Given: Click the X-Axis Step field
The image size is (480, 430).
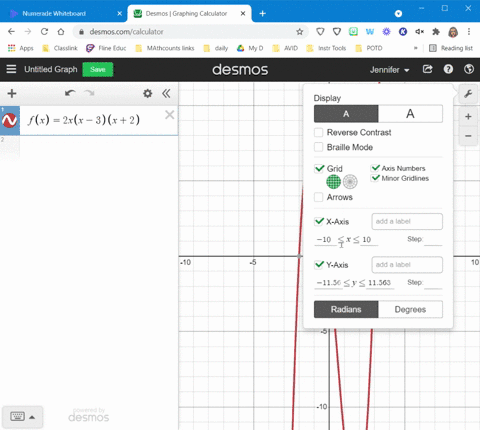Looking at the screenshot, I should 433,240.
